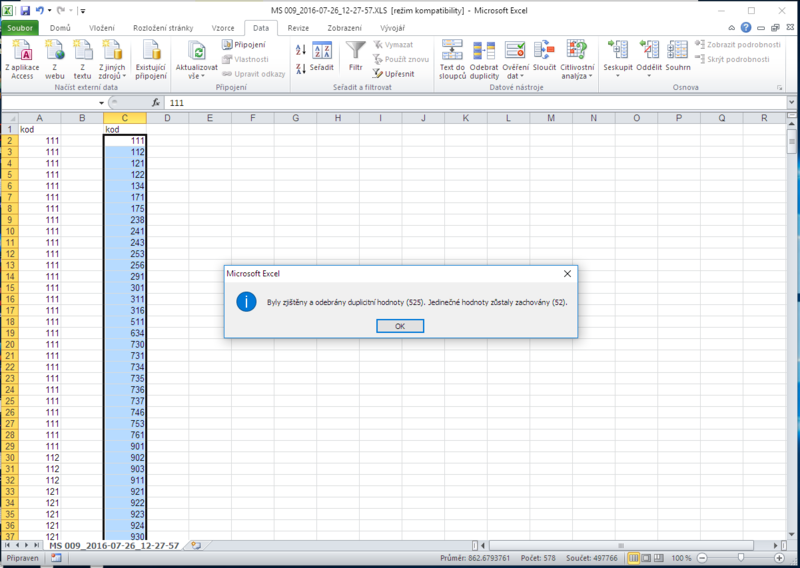
Task: Open Citlivostní analýza menu
Action: [x=577, y=60]
